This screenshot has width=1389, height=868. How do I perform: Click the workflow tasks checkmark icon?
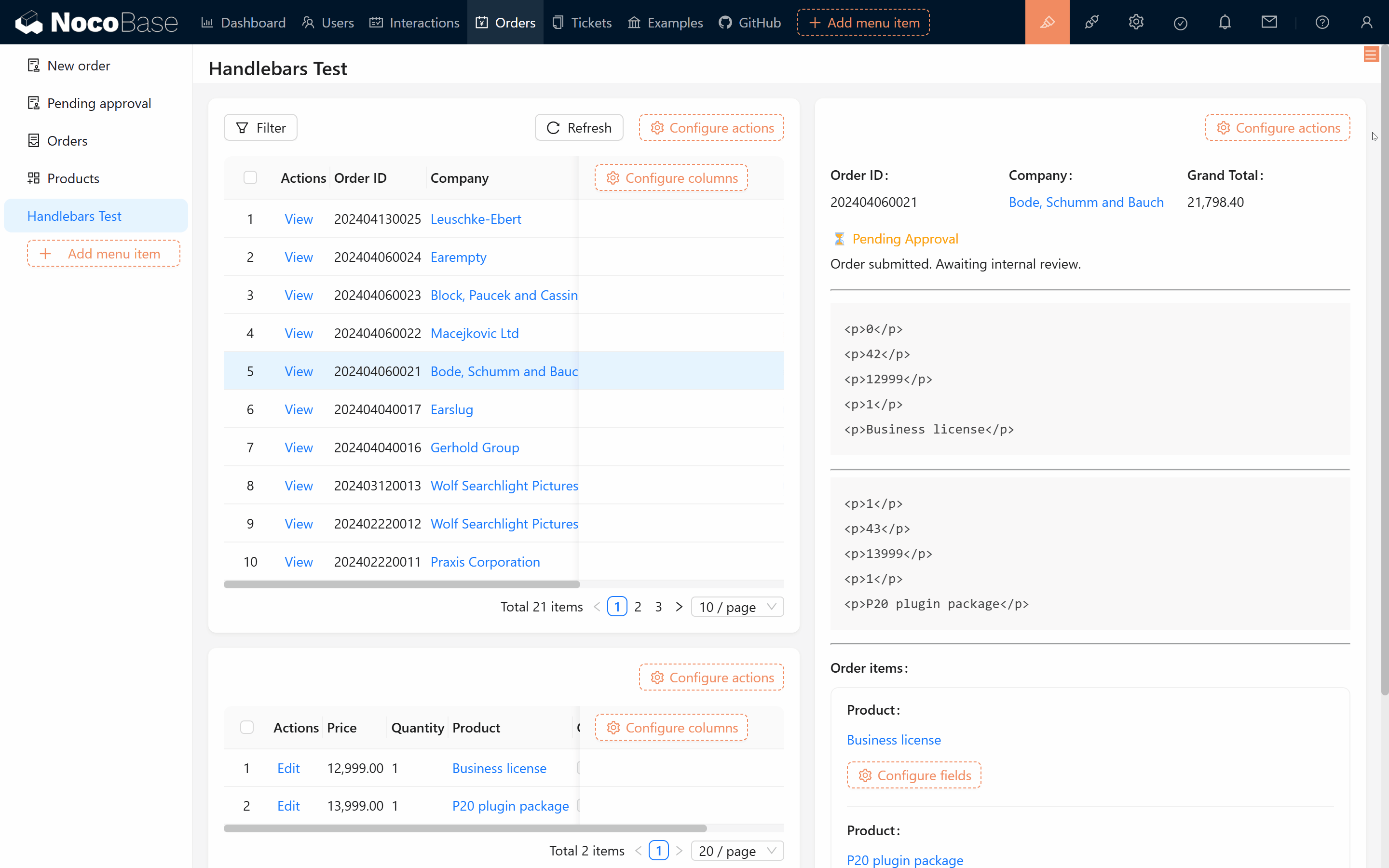tap(1180, 23)
